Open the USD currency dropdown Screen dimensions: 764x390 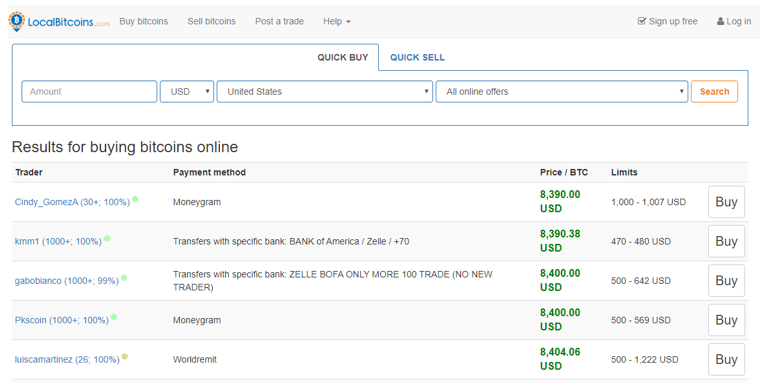tap(187, 92)
